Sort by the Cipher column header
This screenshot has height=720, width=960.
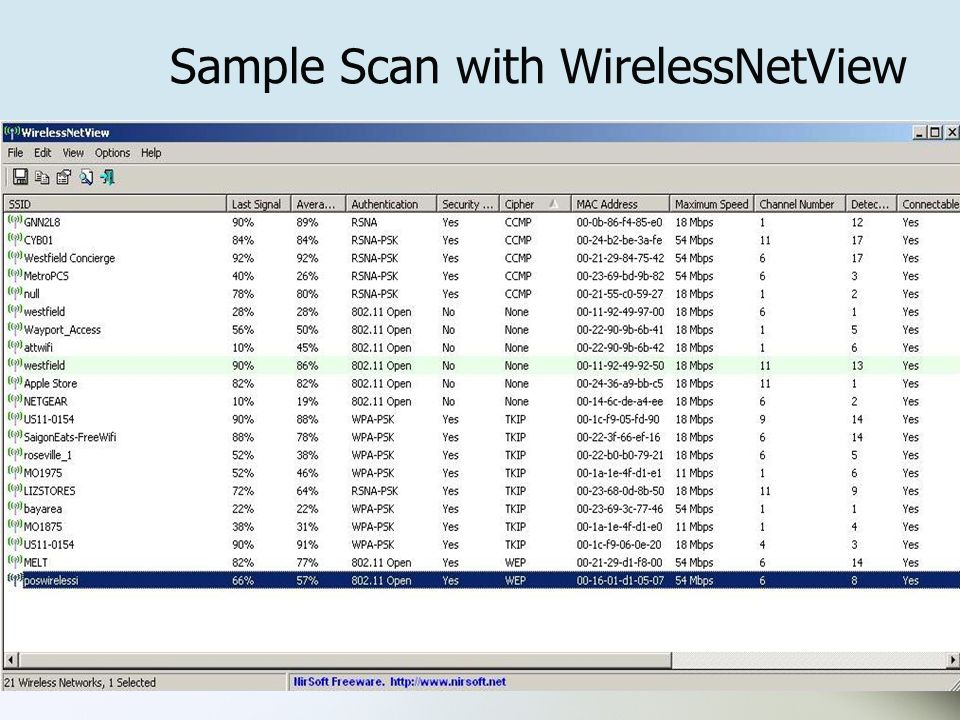click(x=535, y=204)
